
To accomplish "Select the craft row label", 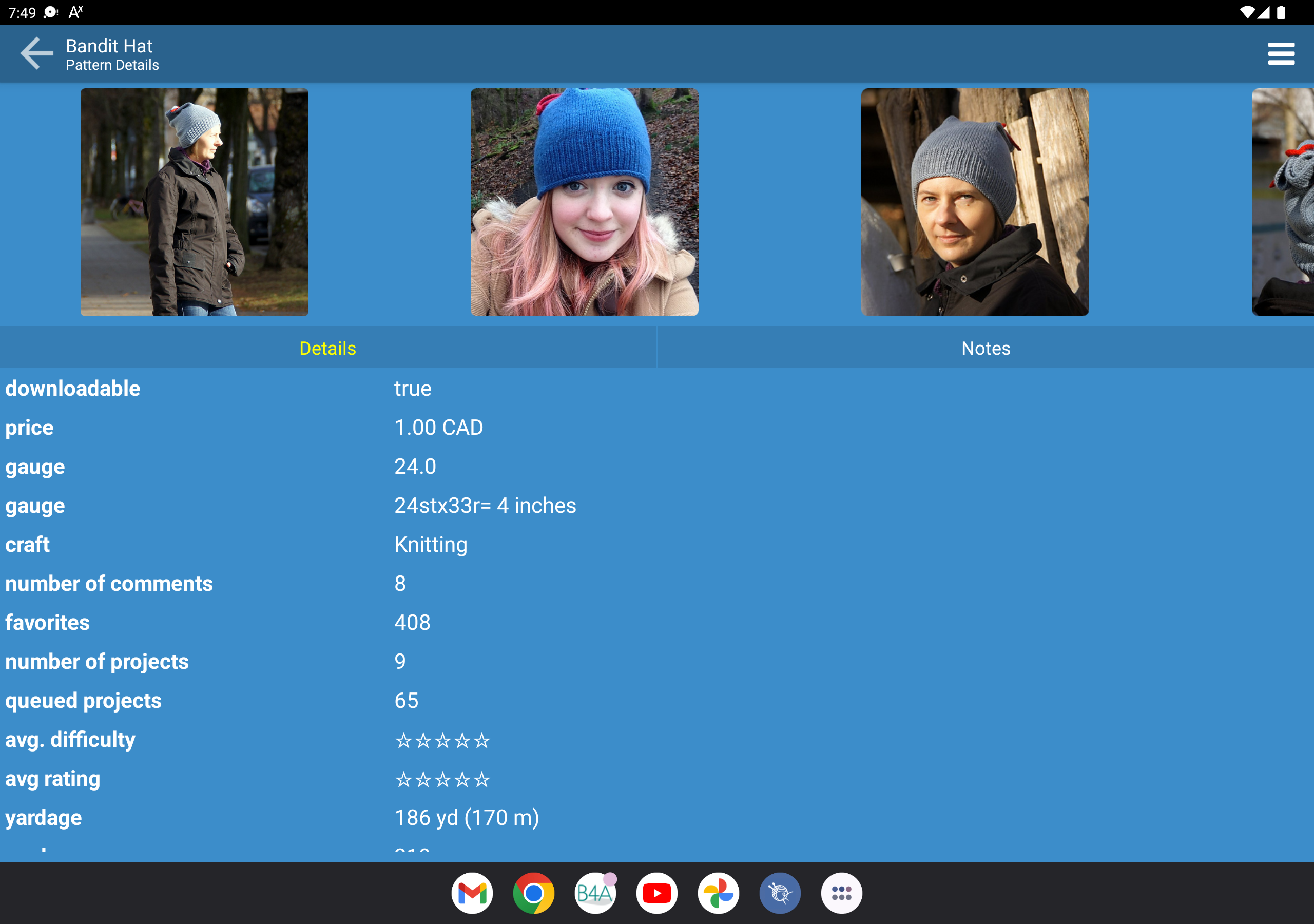I will coord(28,544).
